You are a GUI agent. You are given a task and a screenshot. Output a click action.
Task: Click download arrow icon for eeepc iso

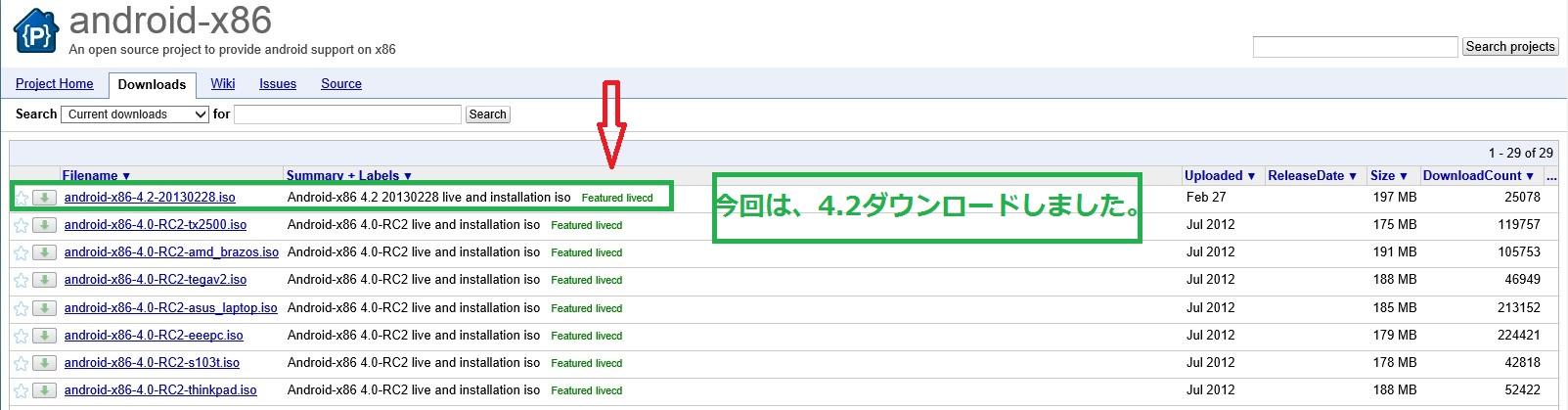[44, 336]
